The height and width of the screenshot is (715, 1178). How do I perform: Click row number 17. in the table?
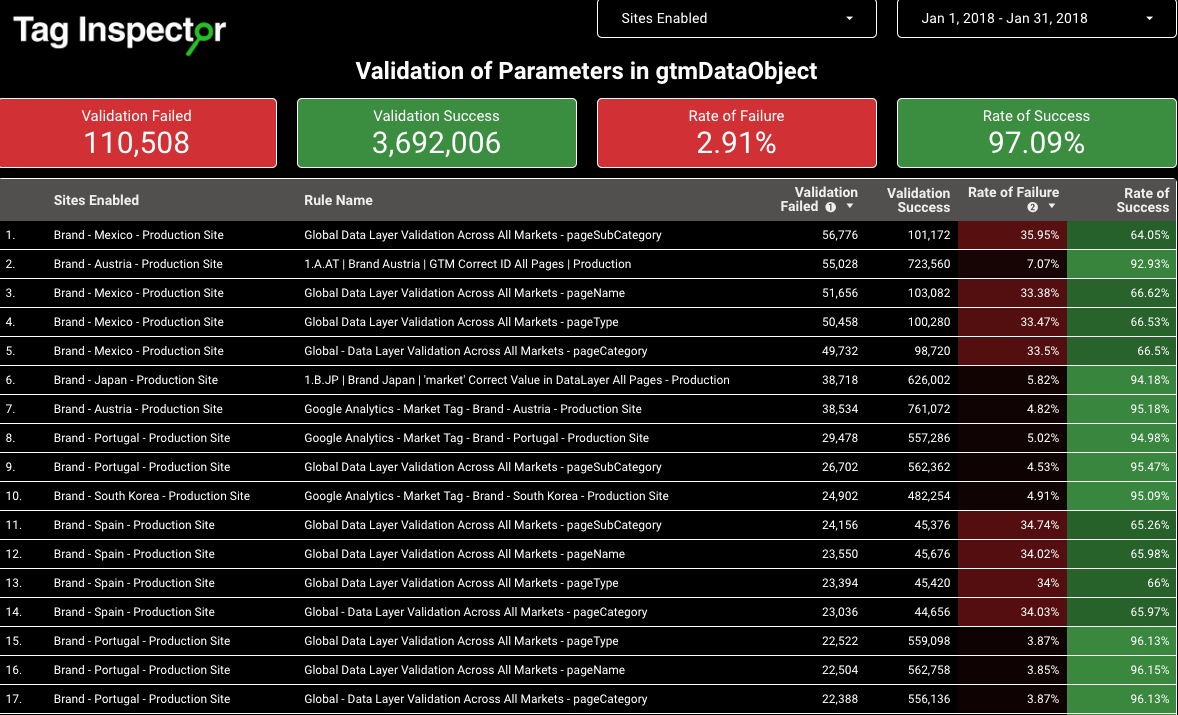(14, 698)
